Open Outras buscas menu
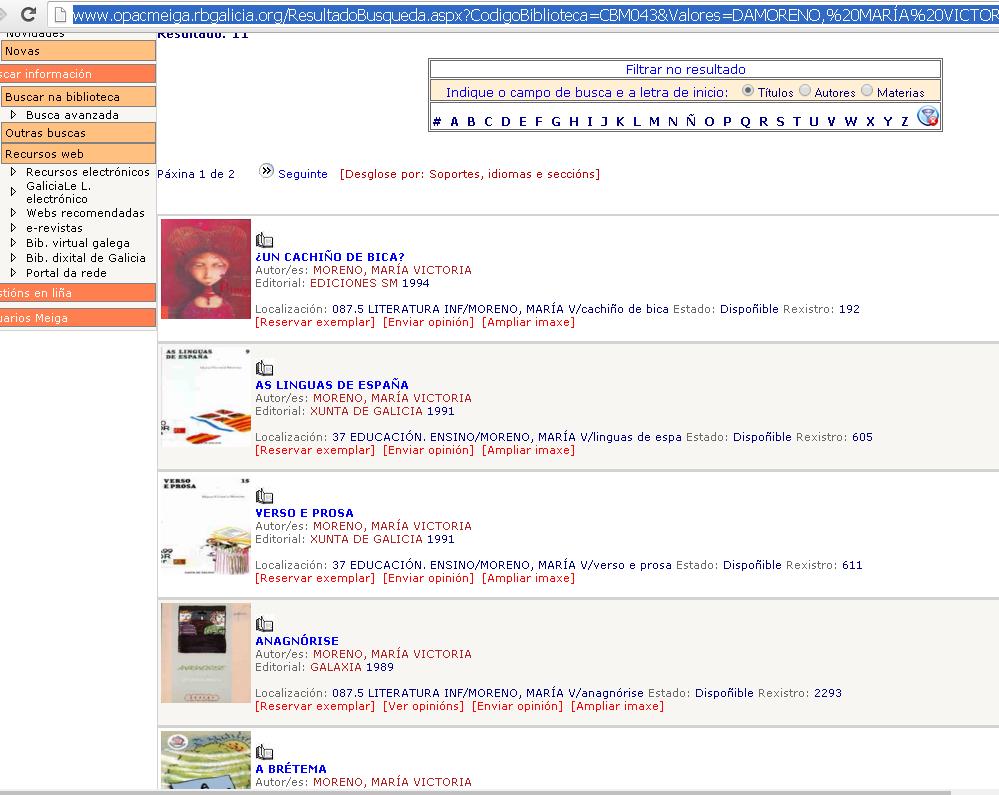Screen dimensions: 999x795 [x=78, y=133]
